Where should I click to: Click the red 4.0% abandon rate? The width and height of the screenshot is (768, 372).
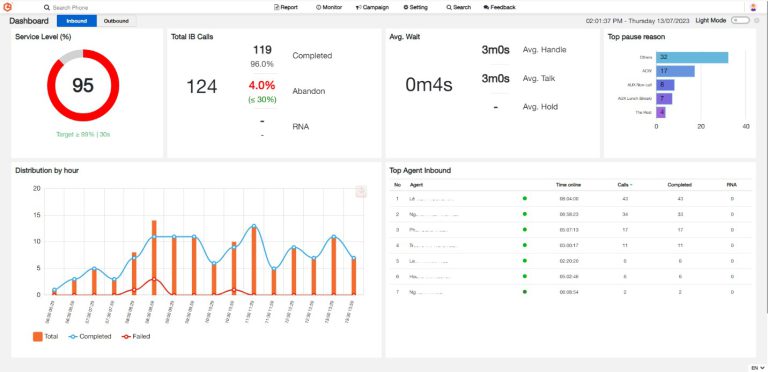click(x=262, y=85)
